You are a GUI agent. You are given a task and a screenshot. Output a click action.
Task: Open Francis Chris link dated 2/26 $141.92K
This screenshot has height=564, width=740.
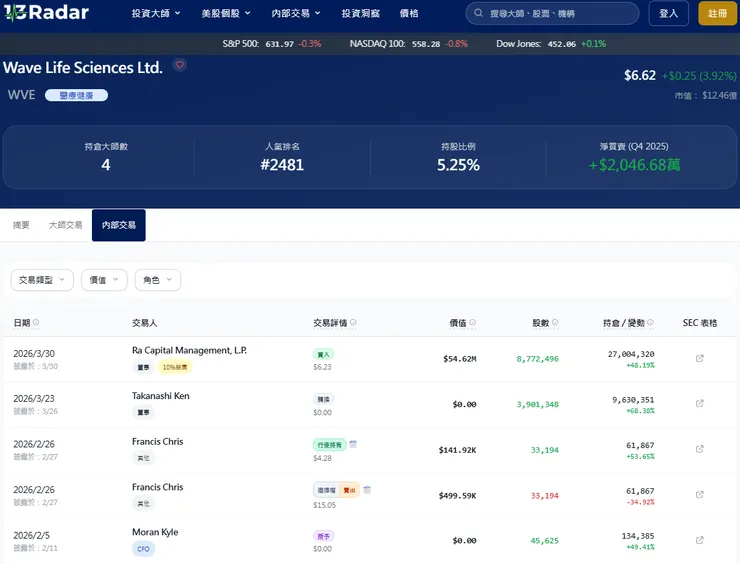[158, 441]
